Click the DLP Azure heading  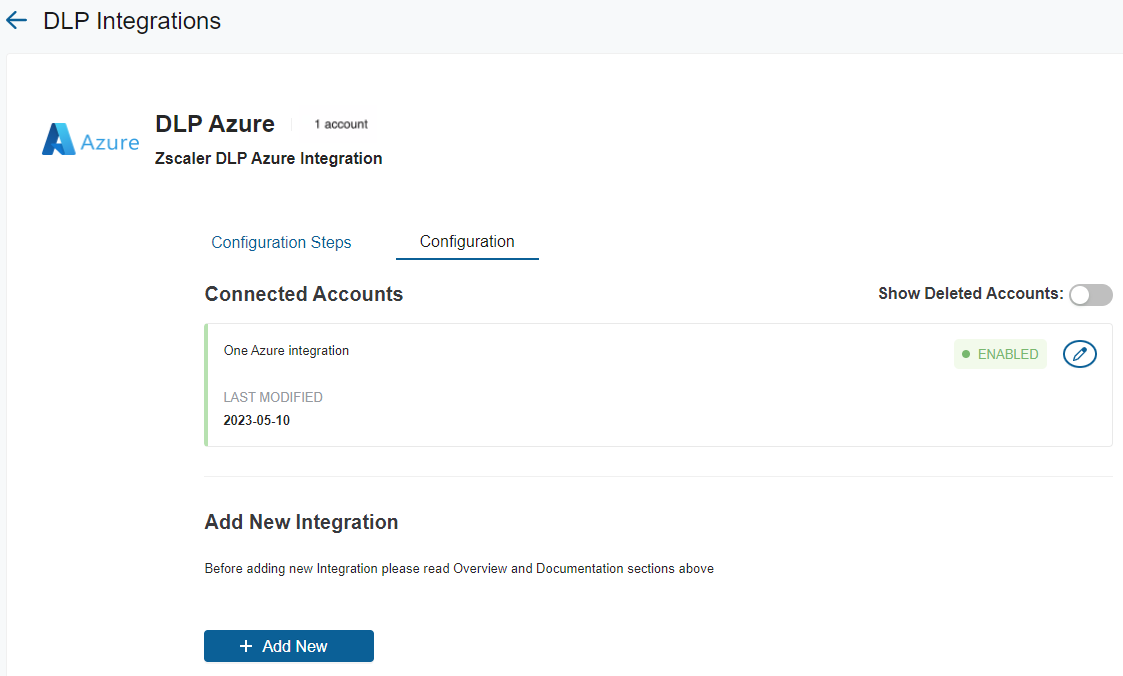pyautogui.click(x=215, y=124)
